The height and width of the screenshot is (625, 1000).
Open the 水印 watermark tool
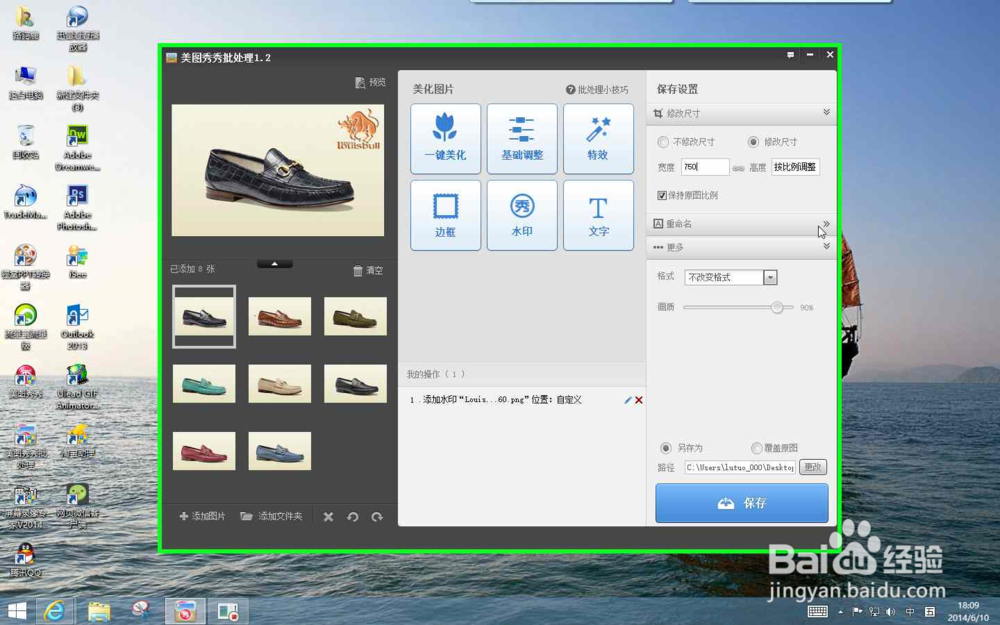pyautogui.click(x=522, y=215)
